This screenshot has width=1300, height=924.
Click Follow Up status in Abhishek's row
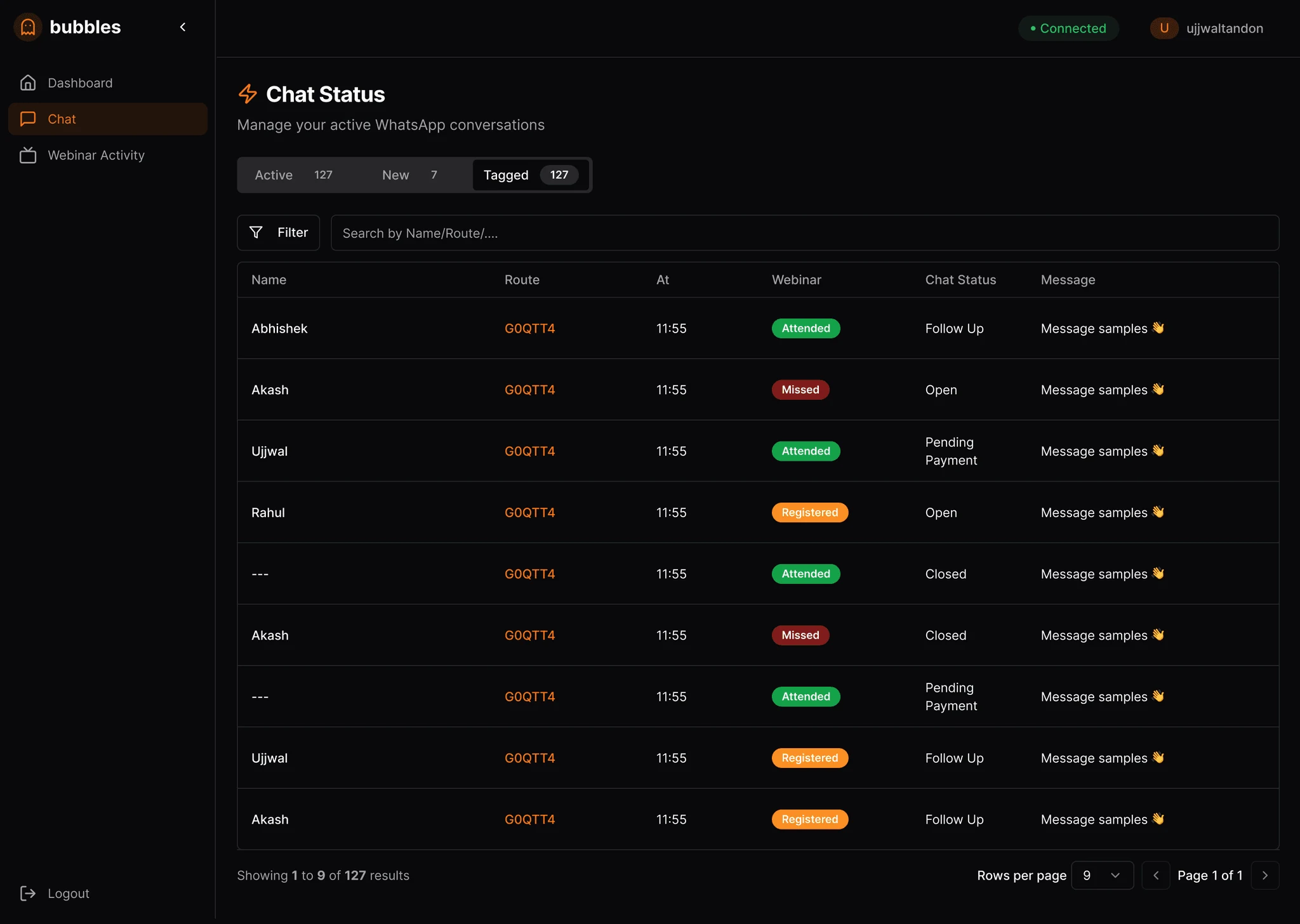[954, 329]
